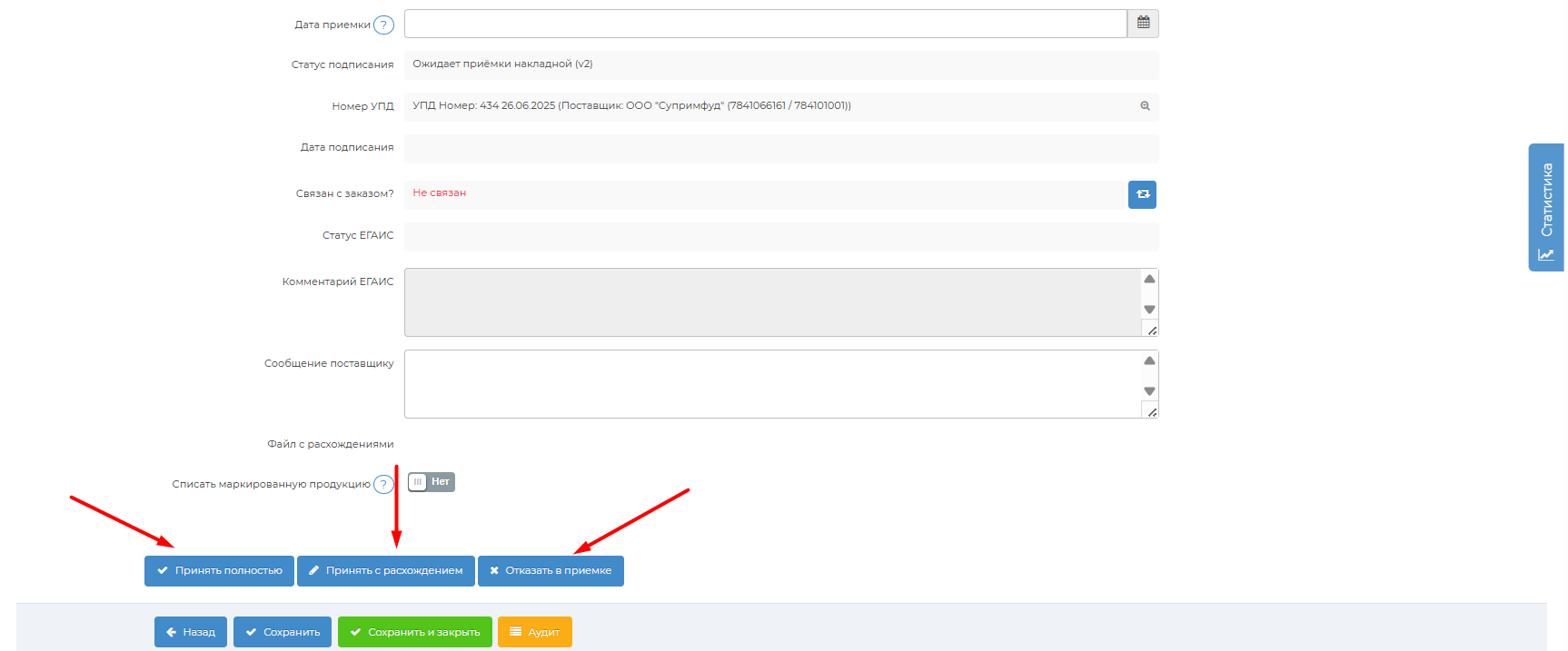
Task: Click the magnifier icon in Номер УПД field
Action: (1145, 106)
